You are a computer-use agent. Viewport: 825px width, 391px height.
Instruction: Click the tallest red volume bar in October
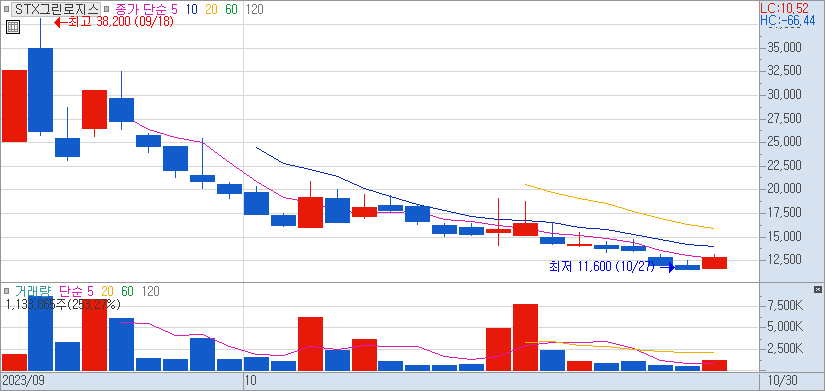(525, 337)
